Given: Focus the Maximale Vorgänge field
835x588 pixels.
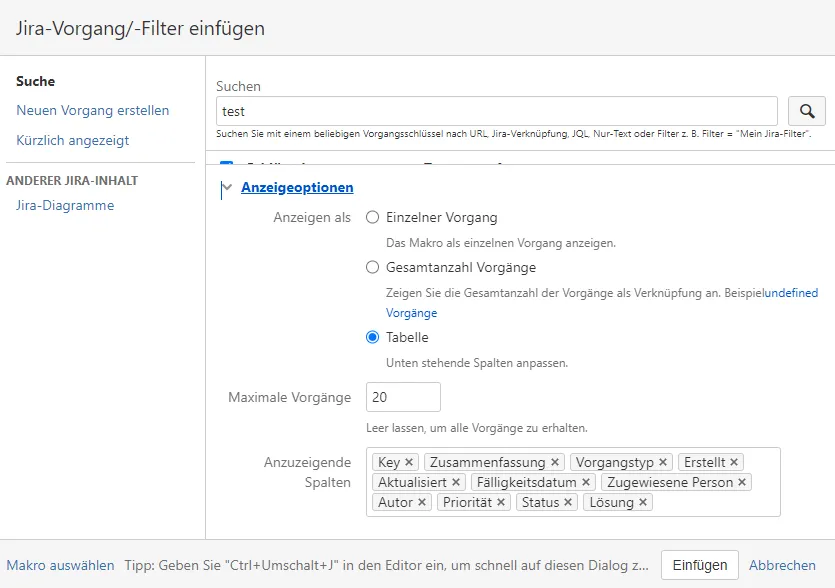Looking at the screenshot, I should point(403,397).
